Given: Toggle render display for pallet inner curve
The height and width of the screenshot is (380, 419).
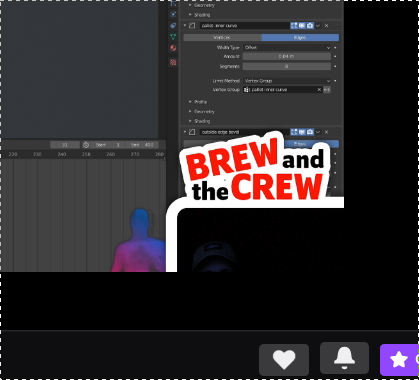Looking at the screenshot, I should pyautogui.click(x=310, y=26).
